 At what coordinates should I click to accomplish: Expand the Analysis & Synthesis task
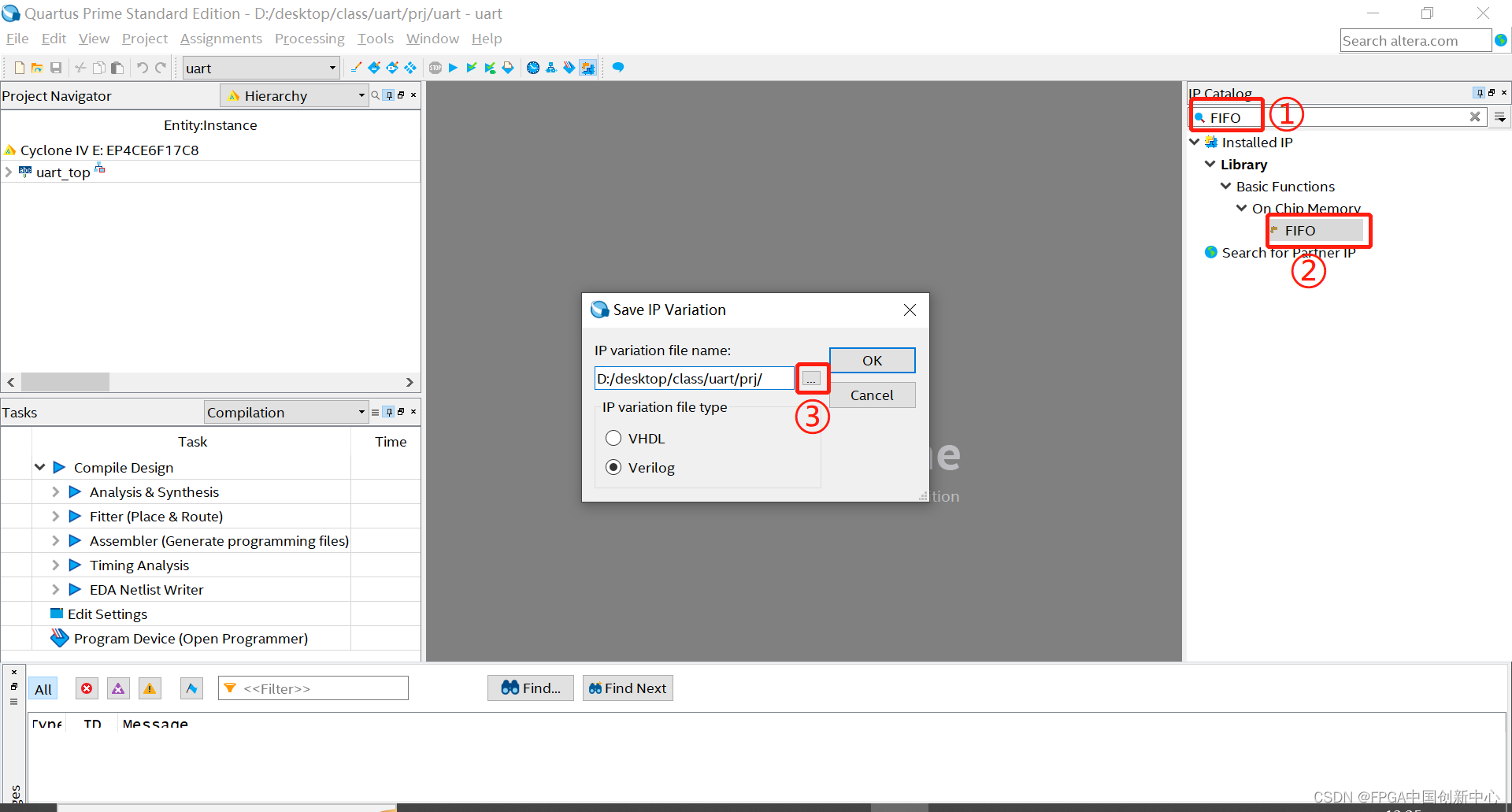[x=55, y=491]
